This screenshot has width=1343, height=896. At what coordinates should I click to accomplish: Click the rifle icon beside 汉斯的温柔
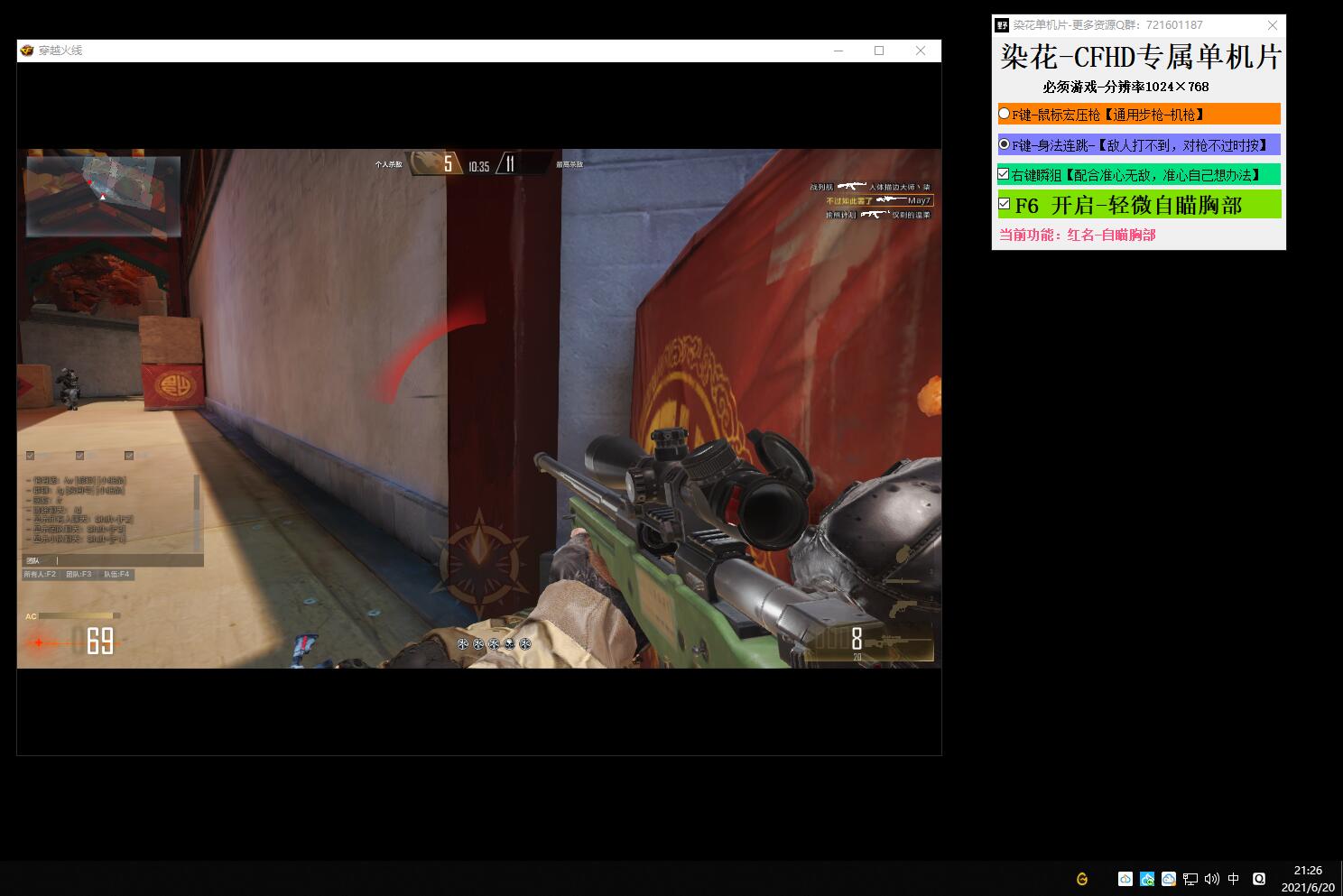click(x=875, y=215)
